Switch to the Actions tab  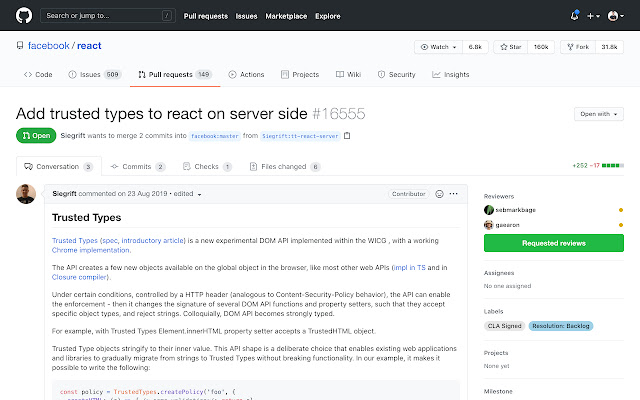pos(246,75)
